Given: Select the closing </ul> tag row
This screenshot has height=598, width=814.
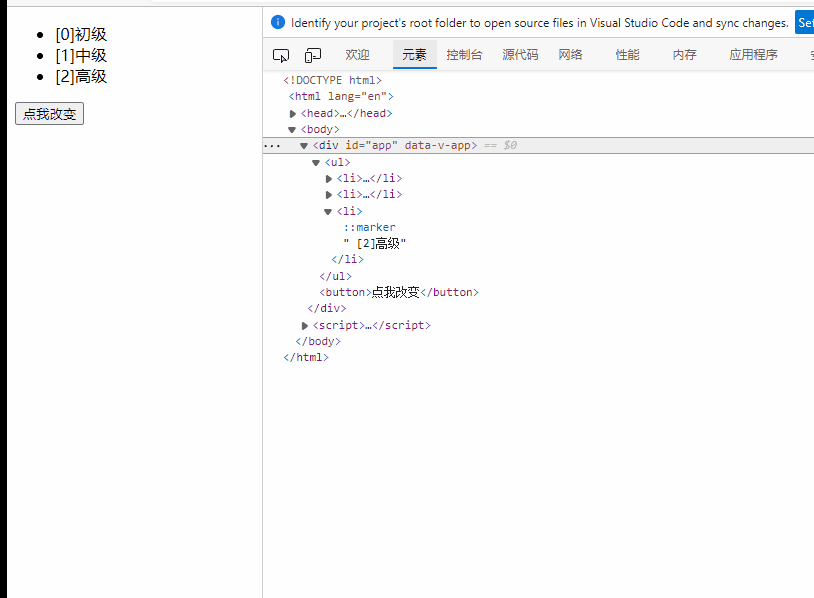Looking at the screenshot, I should 335,276.
